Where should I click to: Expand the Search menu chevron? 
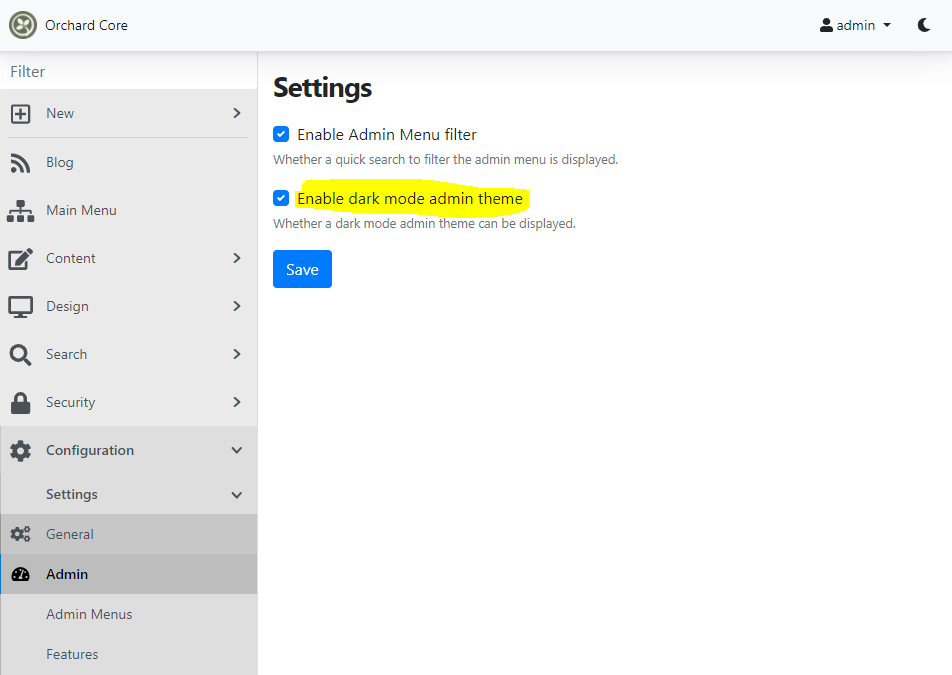tap(237, 354)
